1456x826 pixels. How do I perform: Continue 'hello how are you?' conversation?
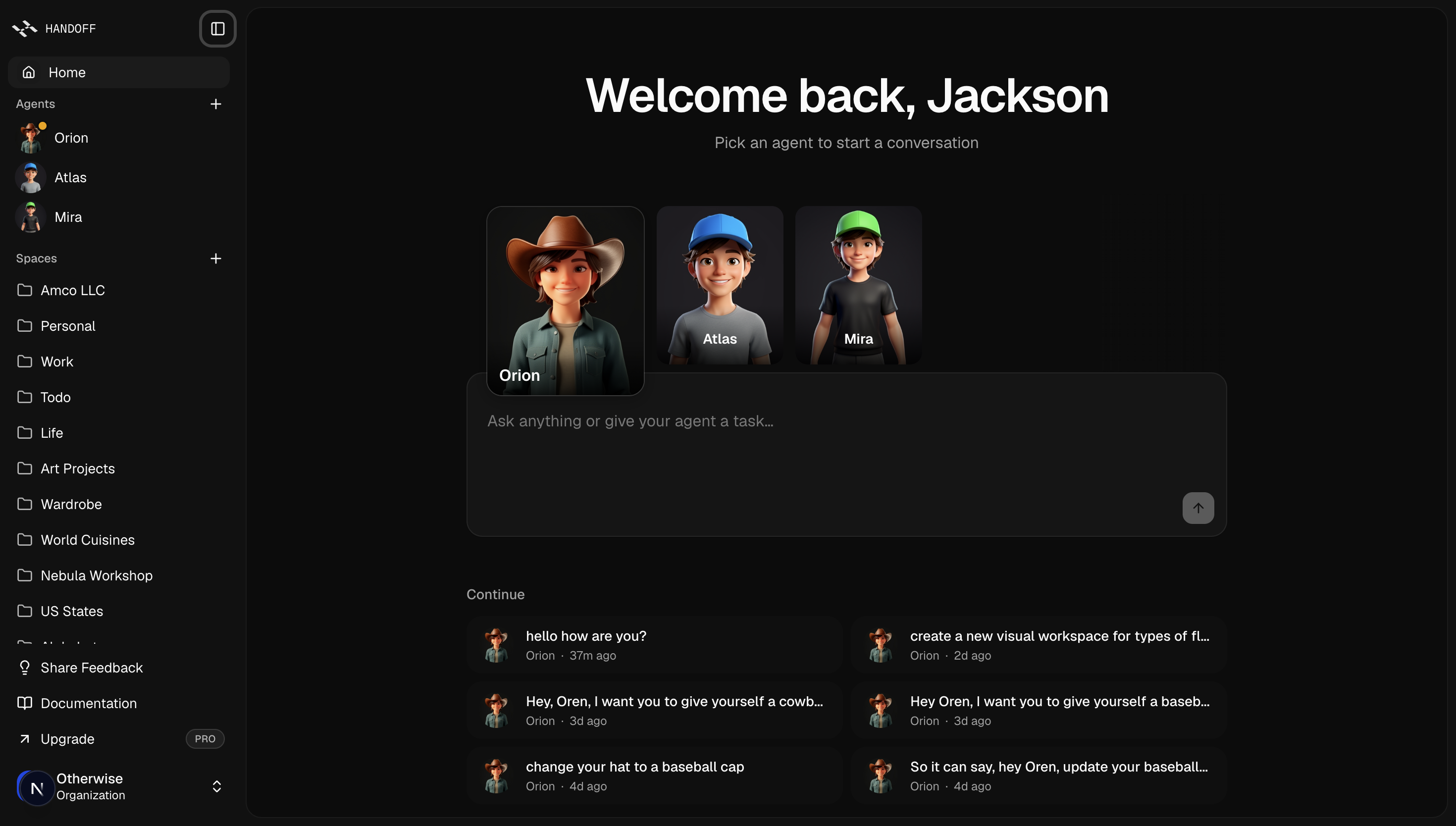655,645
